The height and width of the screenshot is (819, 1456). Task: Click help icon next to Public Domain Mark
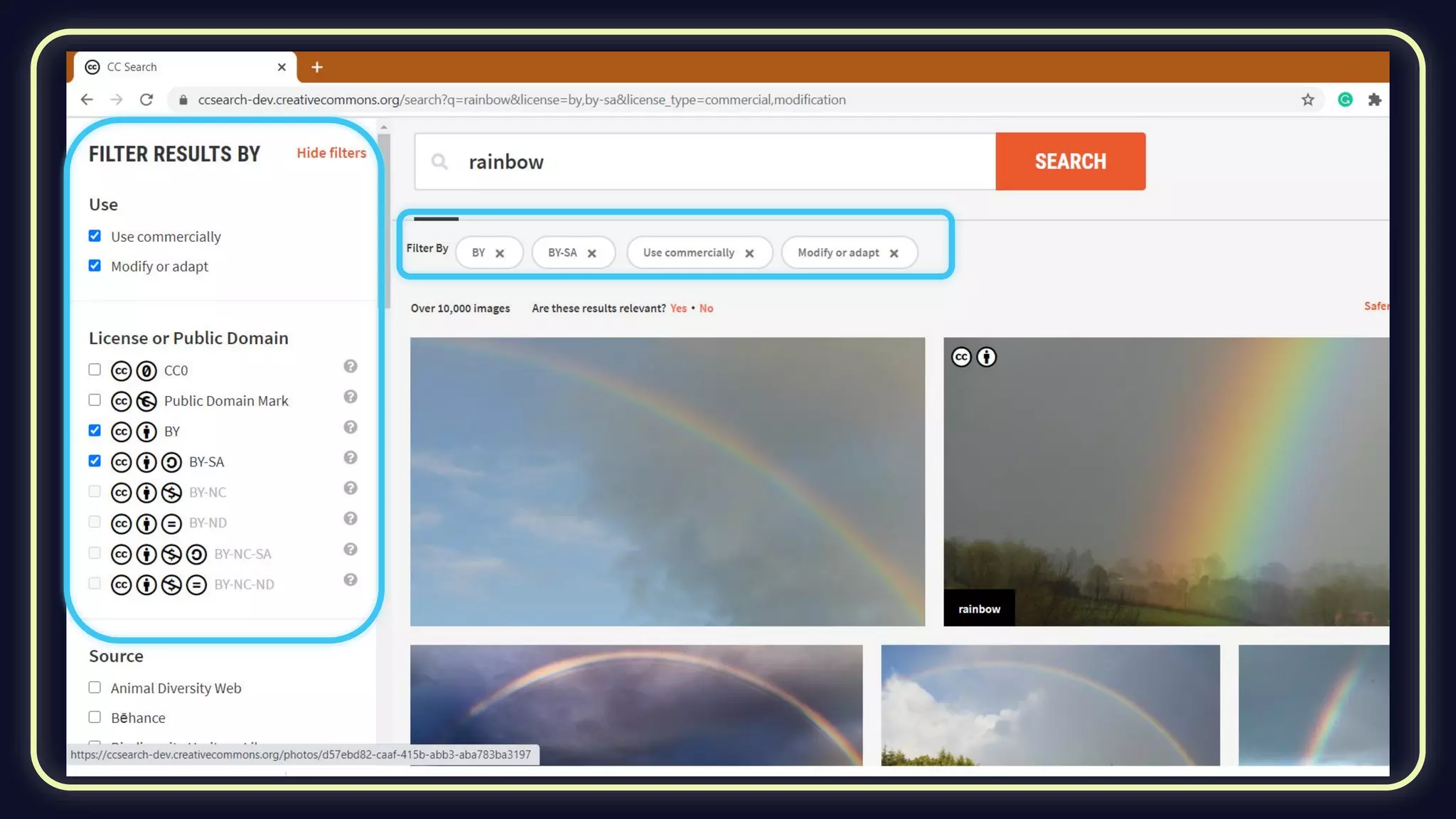[x=350, y=397]
